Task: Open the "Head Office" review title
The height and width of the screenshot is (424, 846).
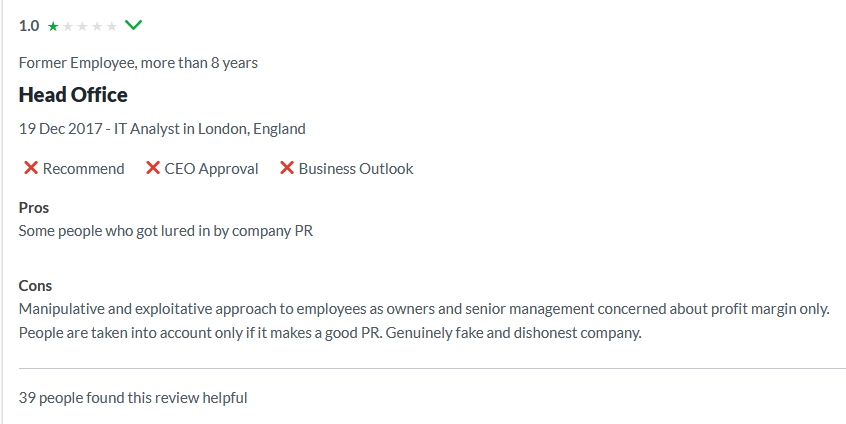Action: click(x=73, y=95)
